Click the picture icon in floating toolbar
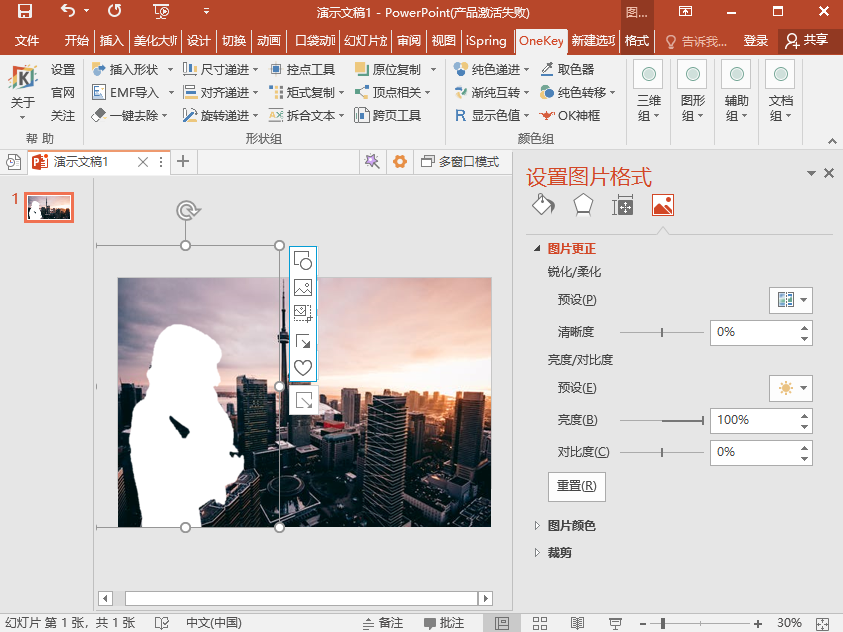 point(303,288)
